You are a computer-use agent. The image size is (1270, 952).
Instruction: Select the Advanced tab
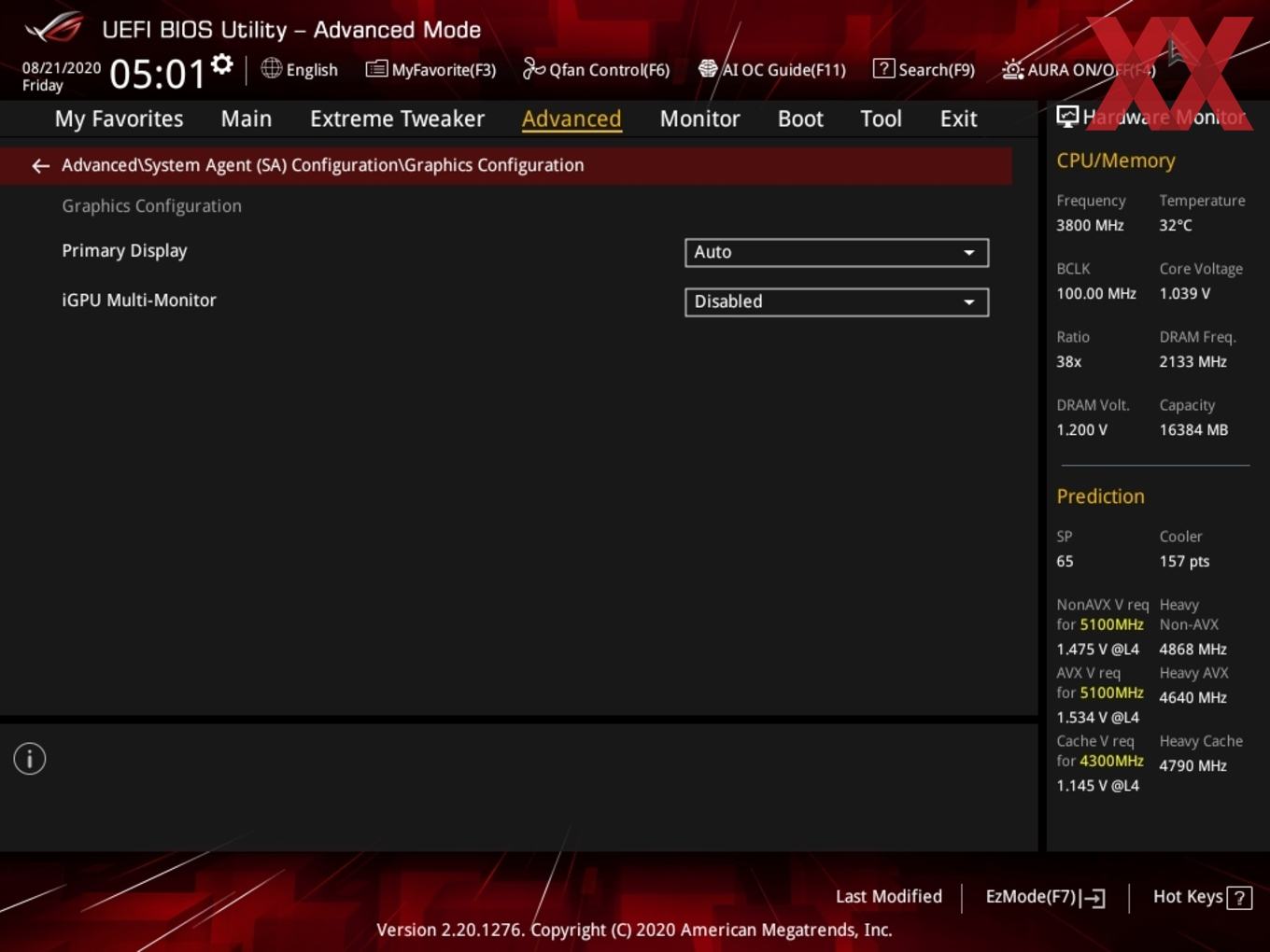pyautogui.click(x=571, y=119)
